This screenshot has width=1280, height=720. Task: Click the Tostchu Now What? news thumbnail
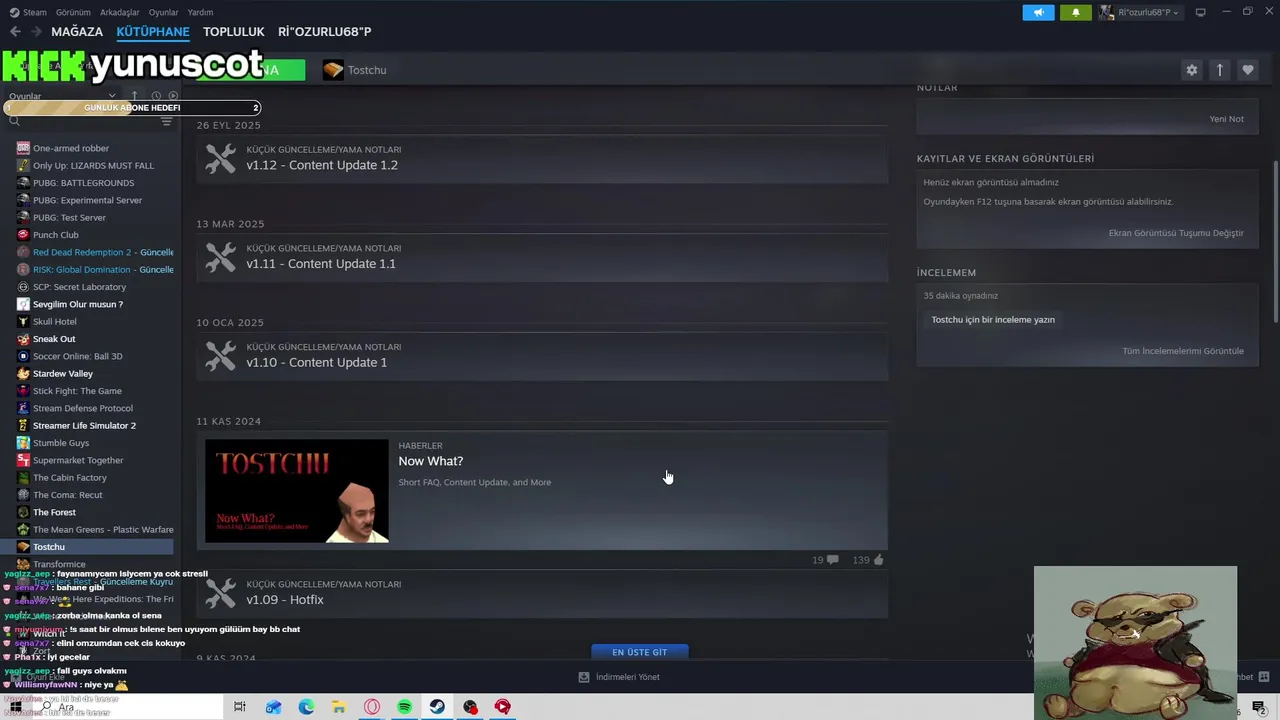[297, 491]
